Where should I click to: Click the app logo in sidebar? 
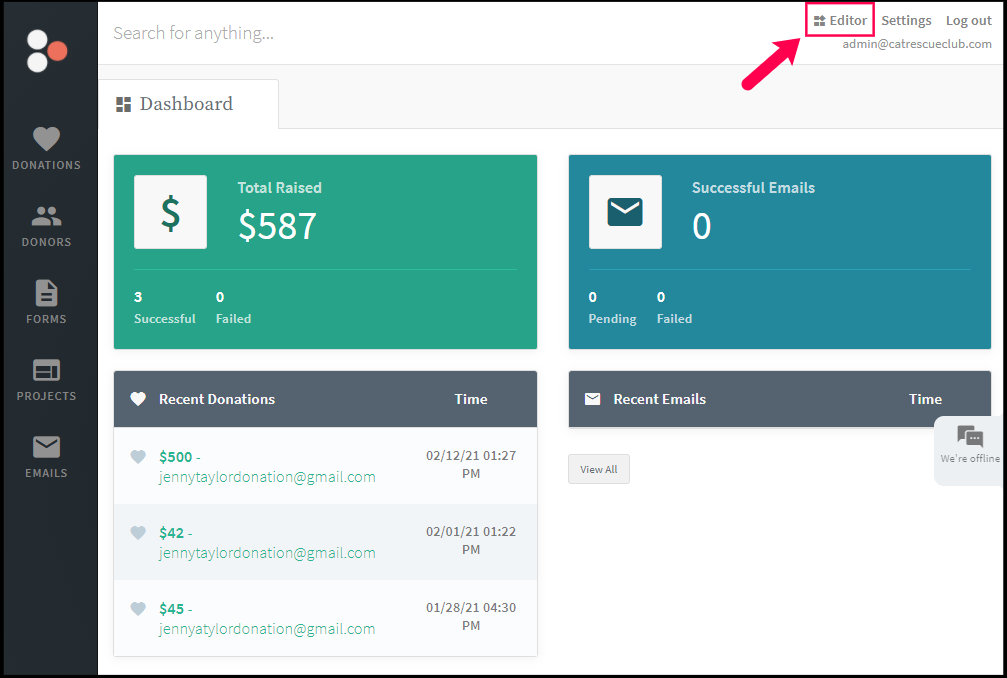click(x=47, y=50)
